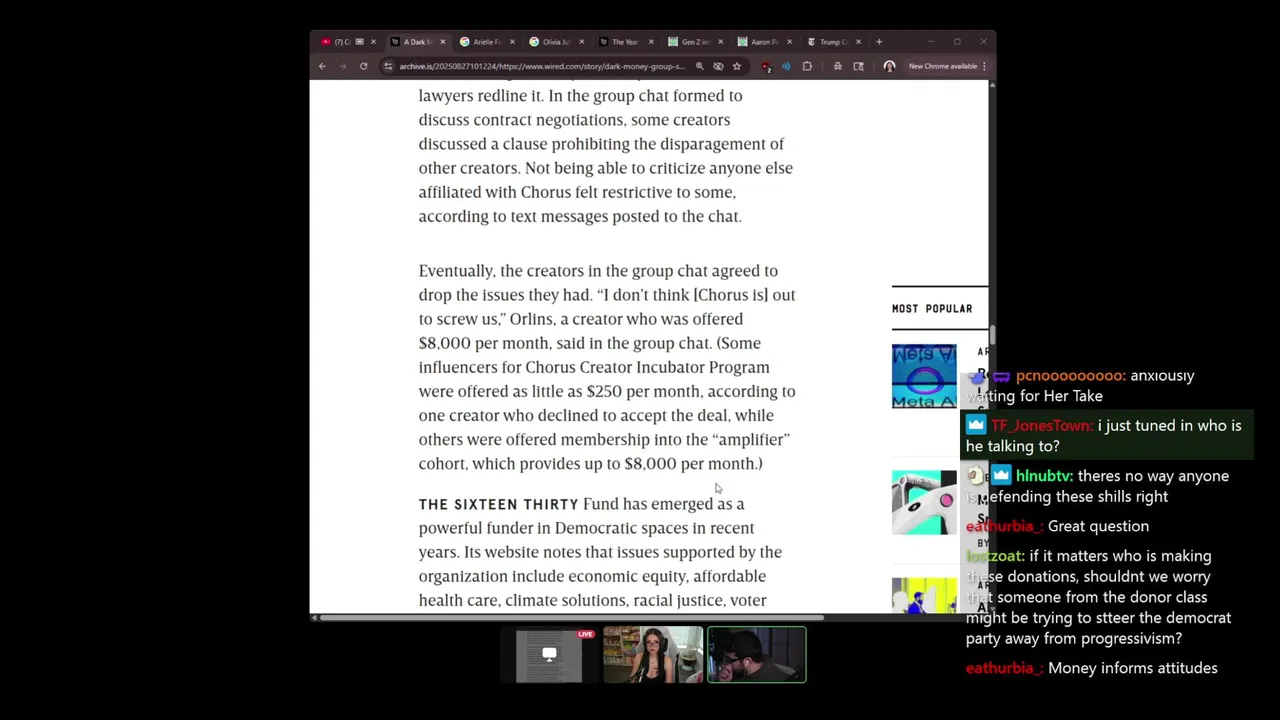Bookmark this page with the star icon
The height and width of the screenshot is (720, 1280).
737,66
